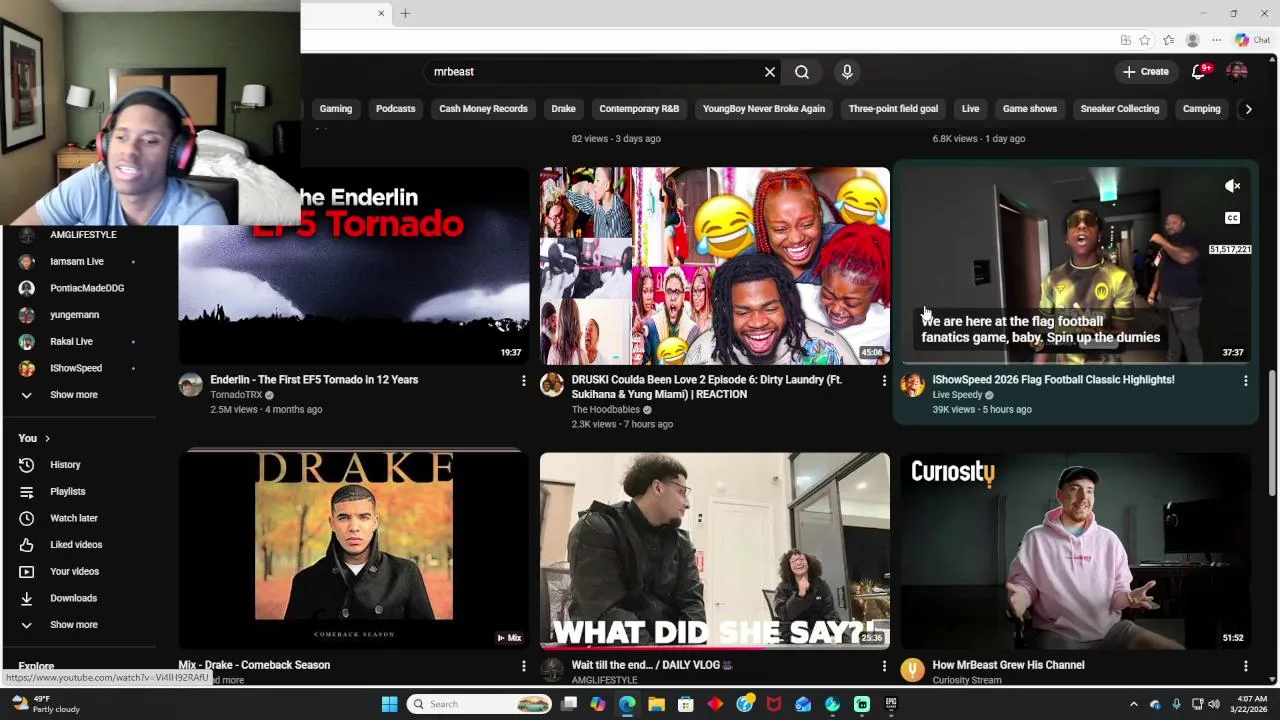This screenshot has width=1280, height=720.
Task: Select the Sneaker Collecting chip
Action: [x=1120, y=109]
